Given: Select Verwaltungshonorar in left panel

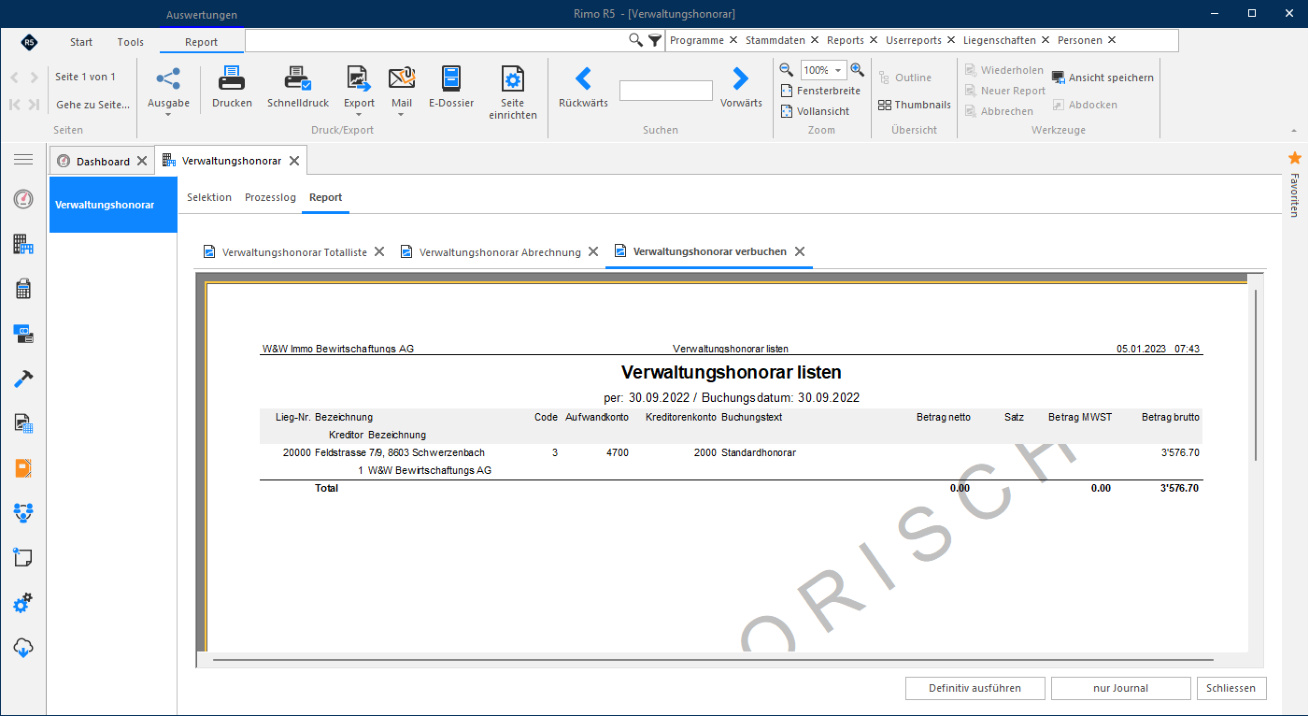Looking at the screenshot, I should point(113,205).
